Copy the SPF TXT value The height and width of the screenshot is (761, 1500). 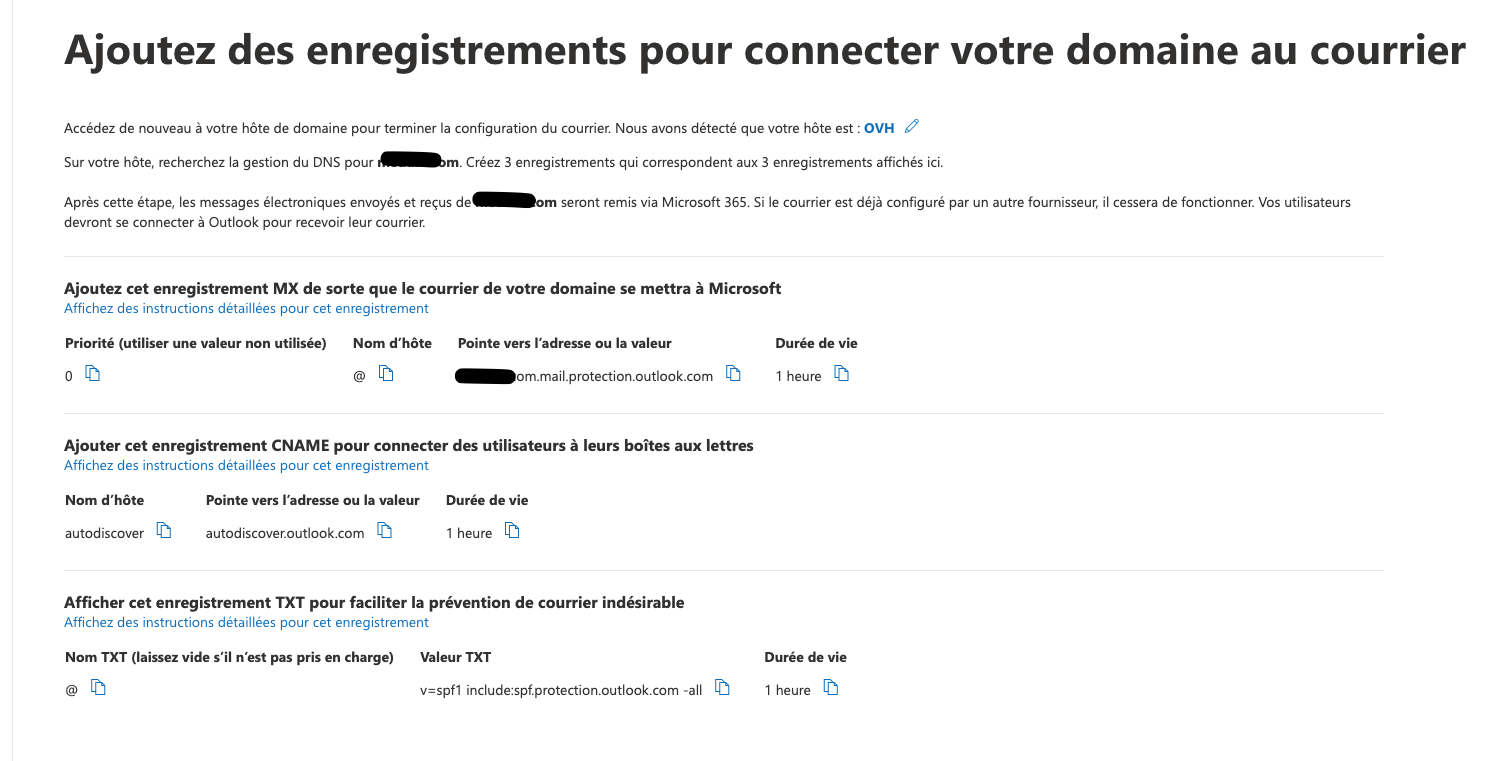(x=723, y=688)
